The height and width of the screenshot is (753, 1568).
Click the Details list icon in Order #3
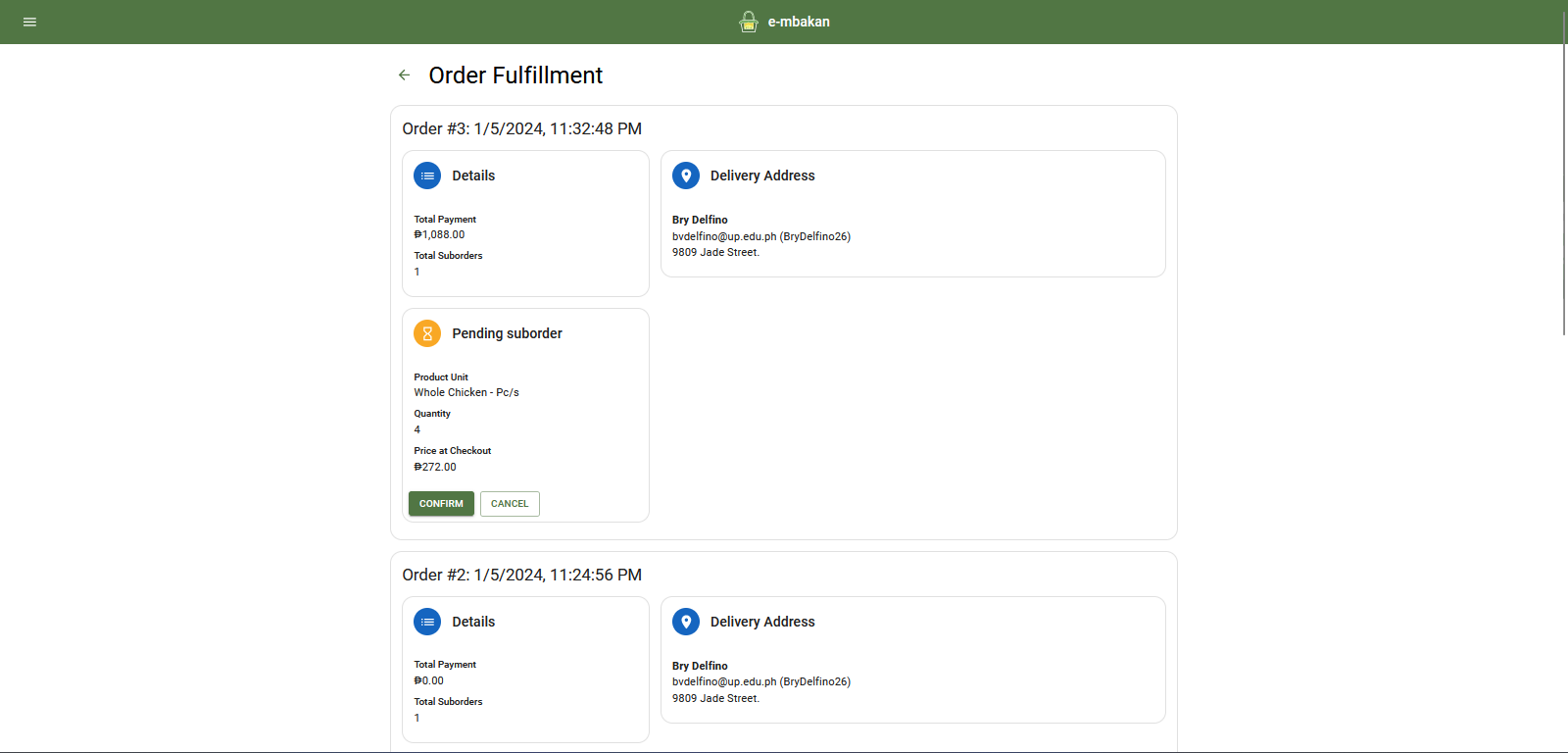pyautogui.click(x=427, y=176)
